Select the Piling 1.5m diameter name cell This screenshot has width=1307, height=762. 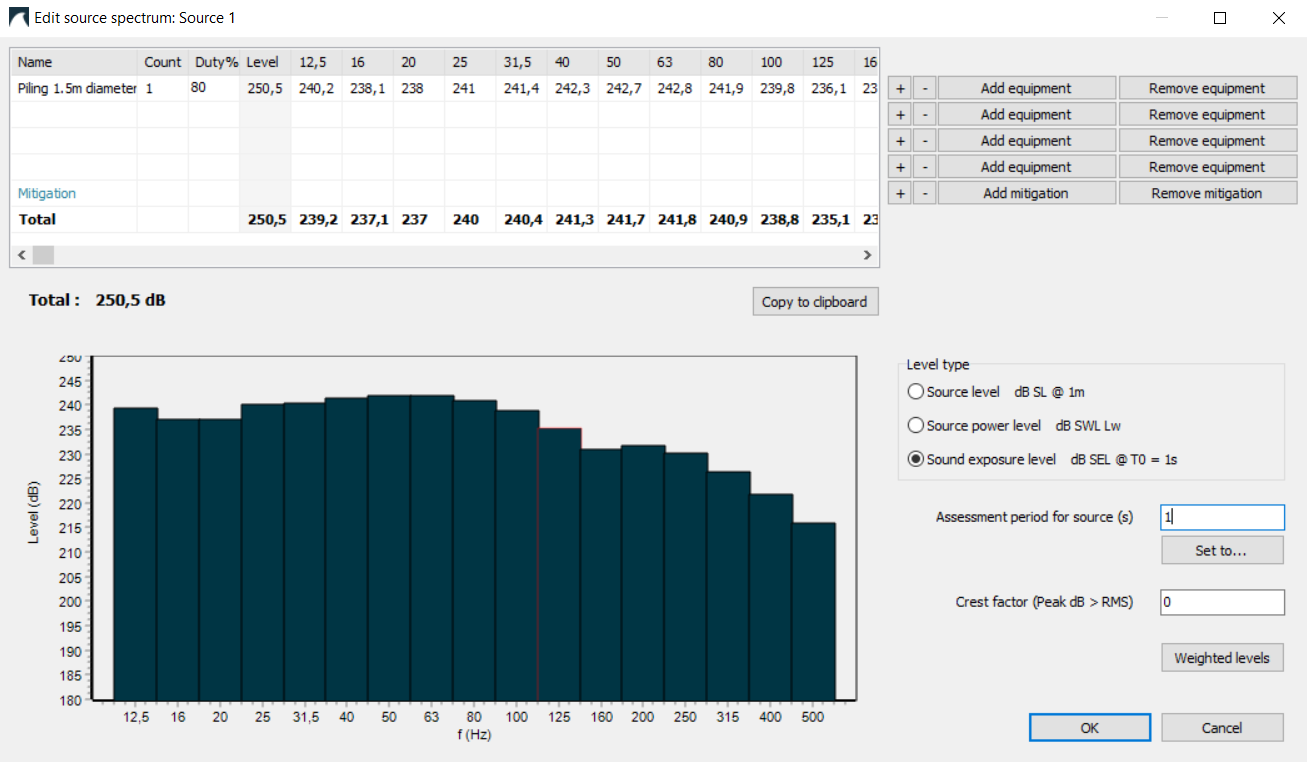[76, 89]
